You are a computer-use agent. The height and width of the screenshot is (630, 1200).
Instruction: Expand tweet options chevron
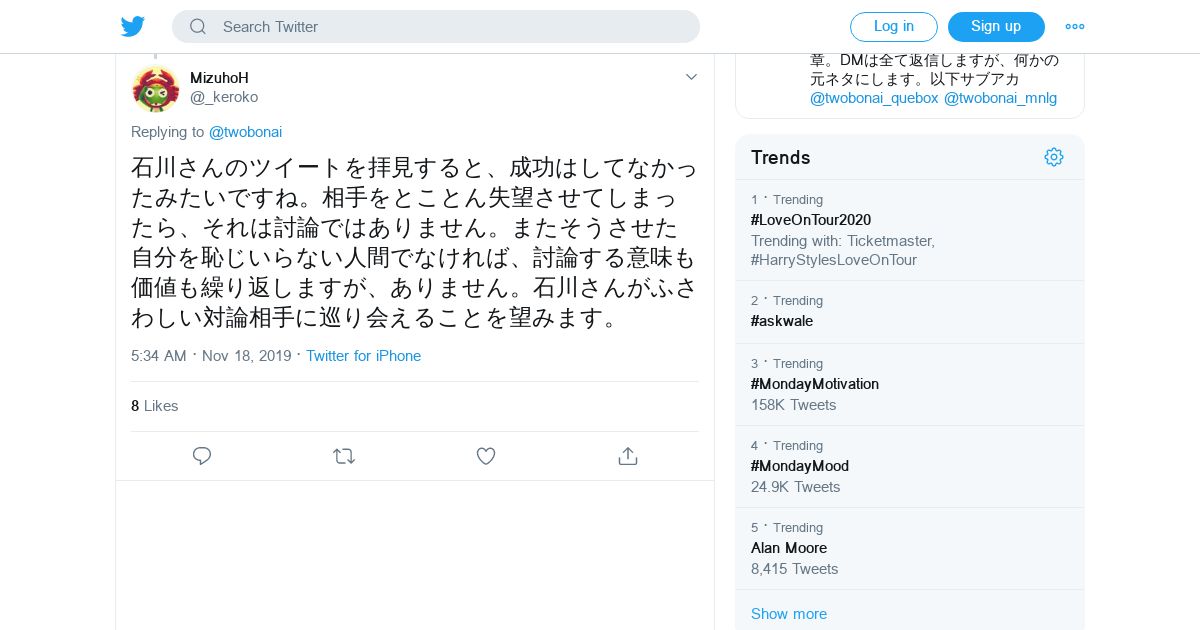(691, 77)
